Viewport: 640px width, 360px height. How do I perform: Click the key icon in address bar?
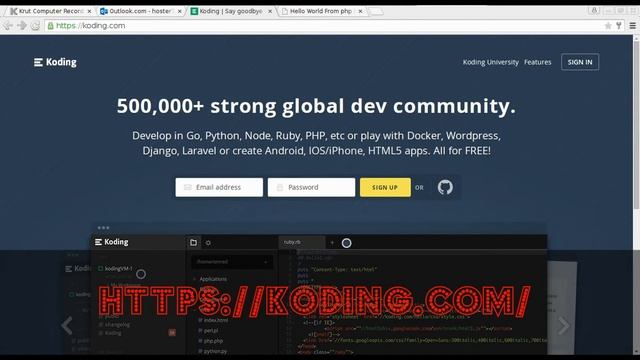pyautogui.click(x=619, y=26)
